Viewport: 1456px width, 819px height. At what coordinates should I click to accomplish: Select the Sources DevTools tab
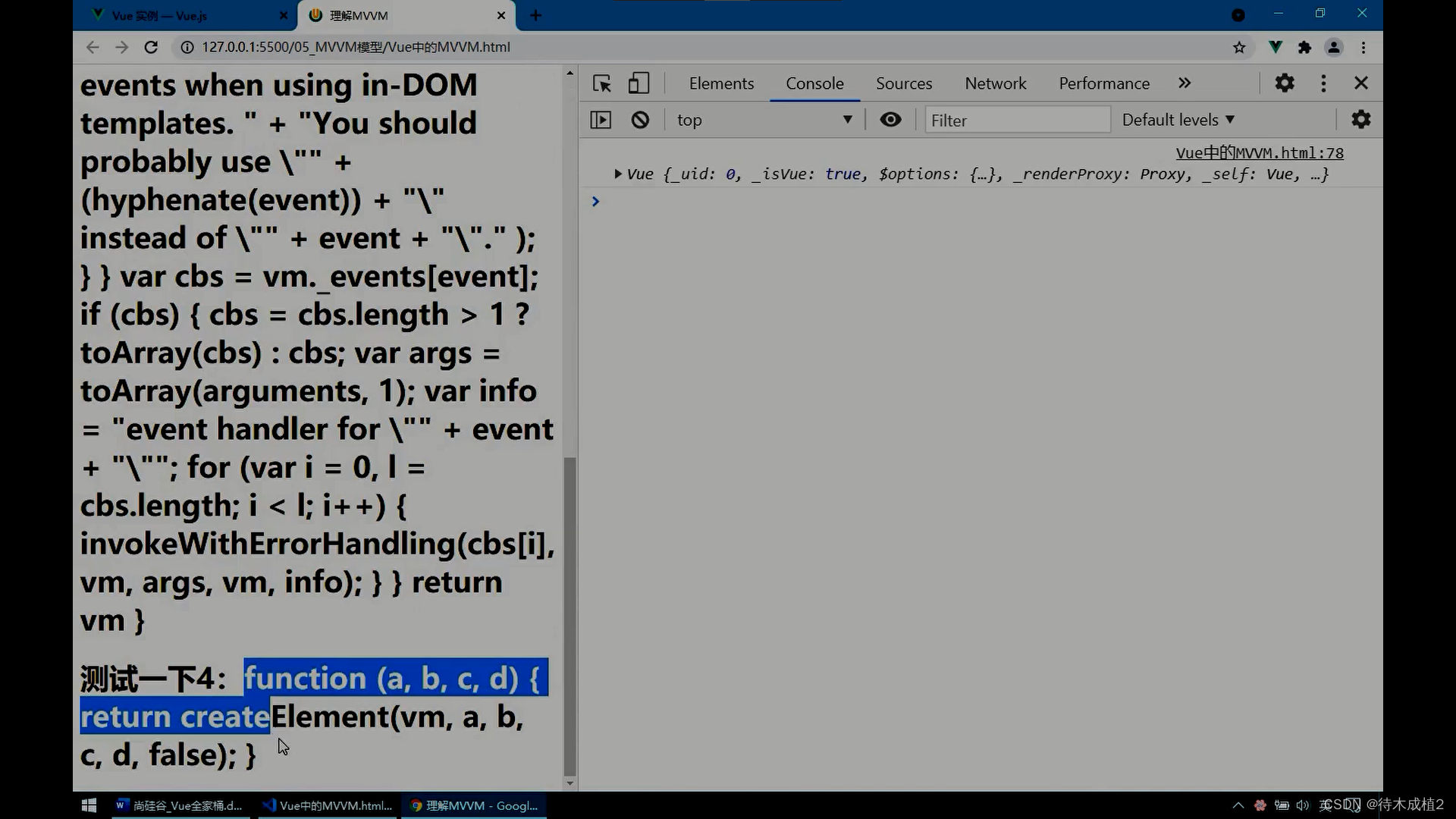(904, 83)
